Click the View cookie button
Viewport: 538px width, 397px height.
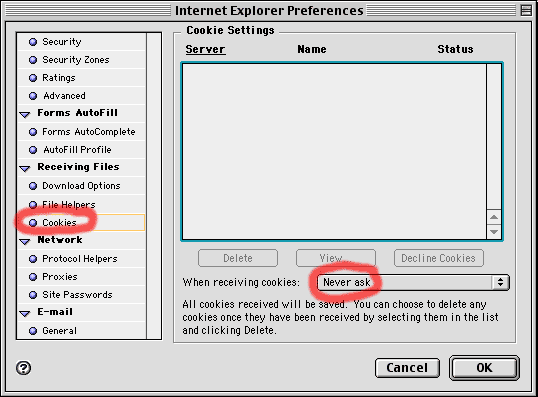click(336, 258)
